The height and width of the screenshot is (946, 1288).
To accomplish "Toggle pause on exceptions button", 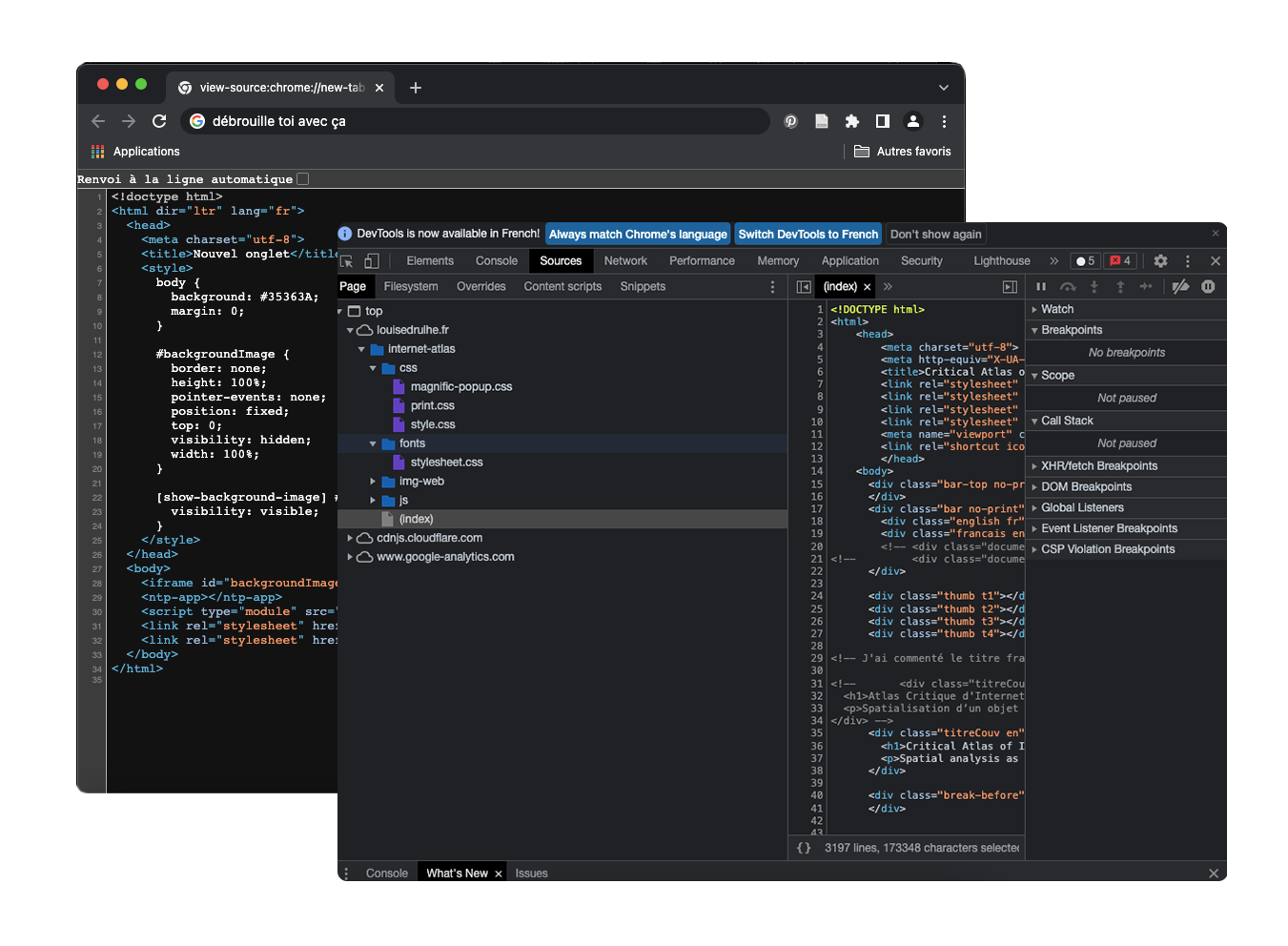I will click(1208, 287).
